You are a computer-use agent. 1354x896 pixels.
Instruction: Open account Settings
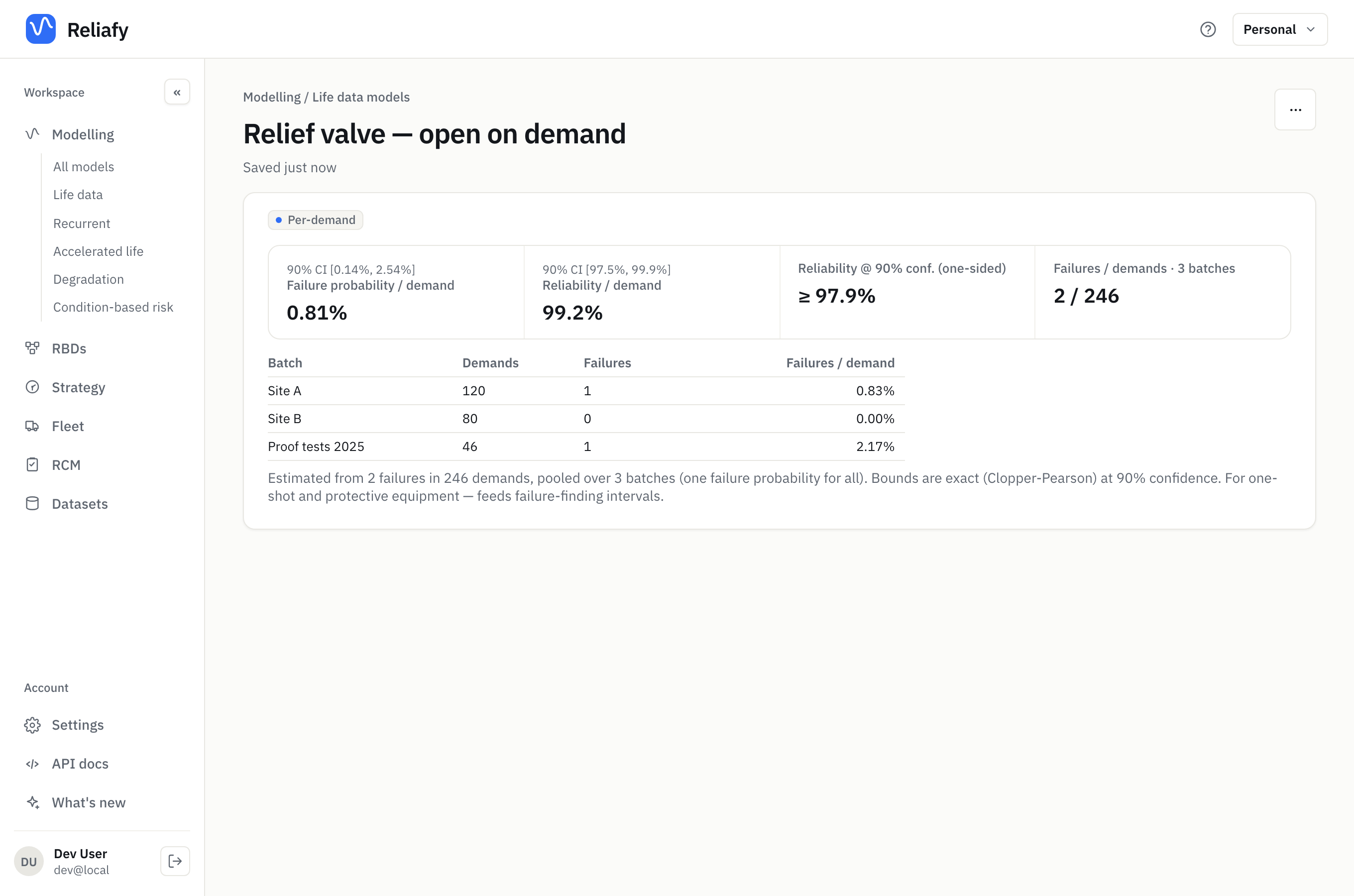click(78, 725)
